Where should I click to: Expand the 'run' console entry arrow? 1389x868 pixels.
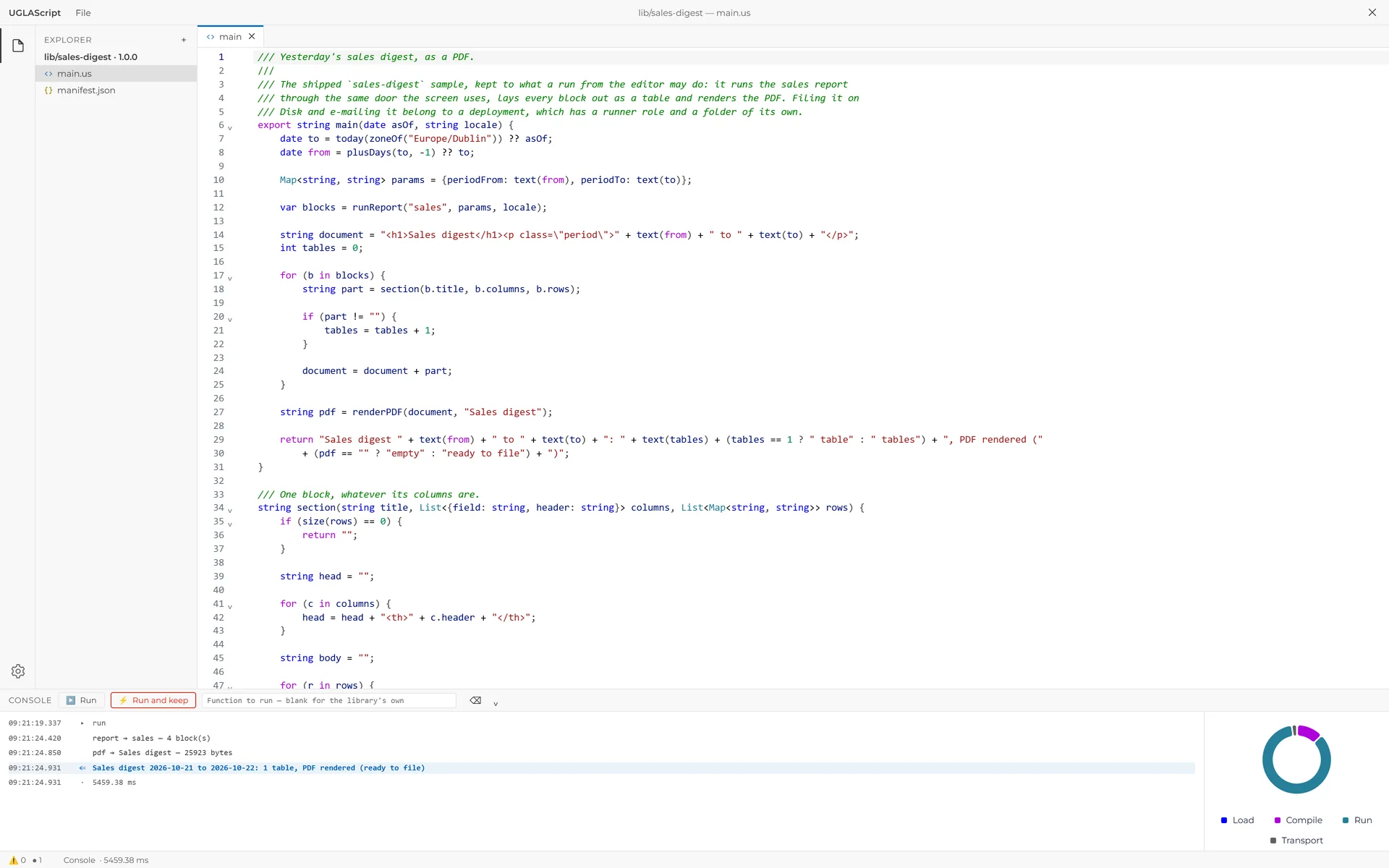point(82,723)
